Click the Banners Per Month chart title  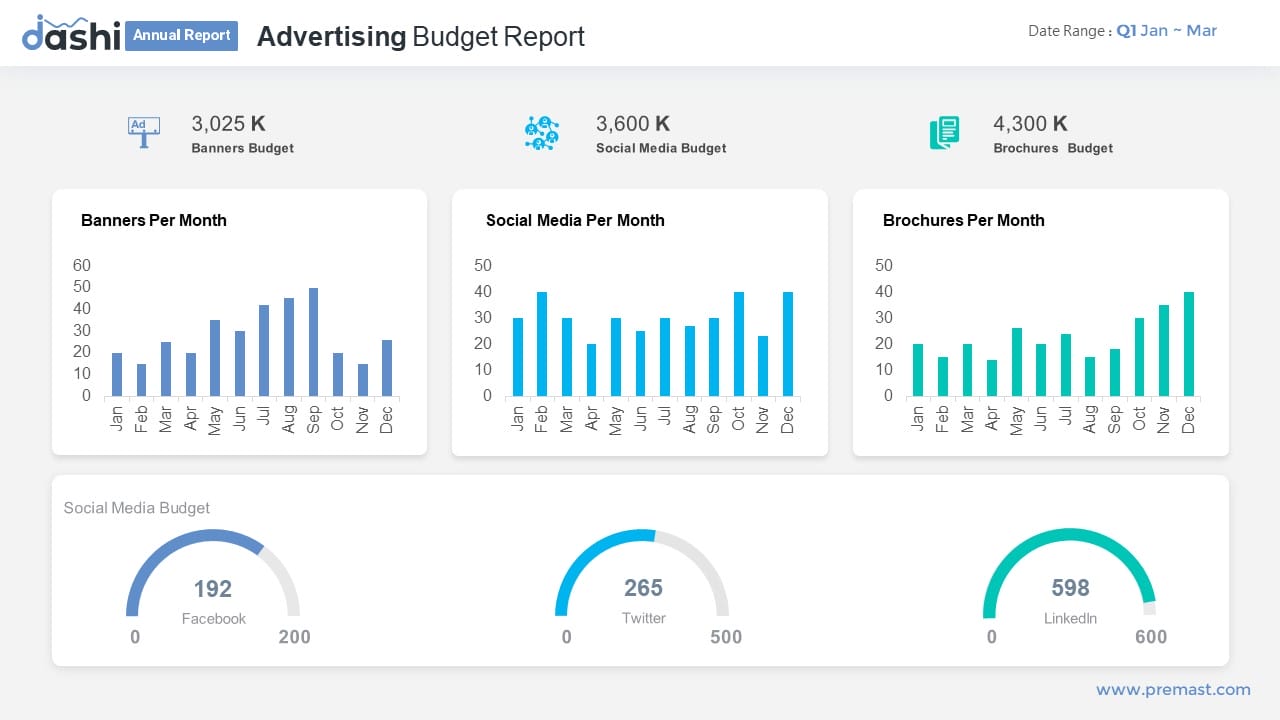point(154,220)
